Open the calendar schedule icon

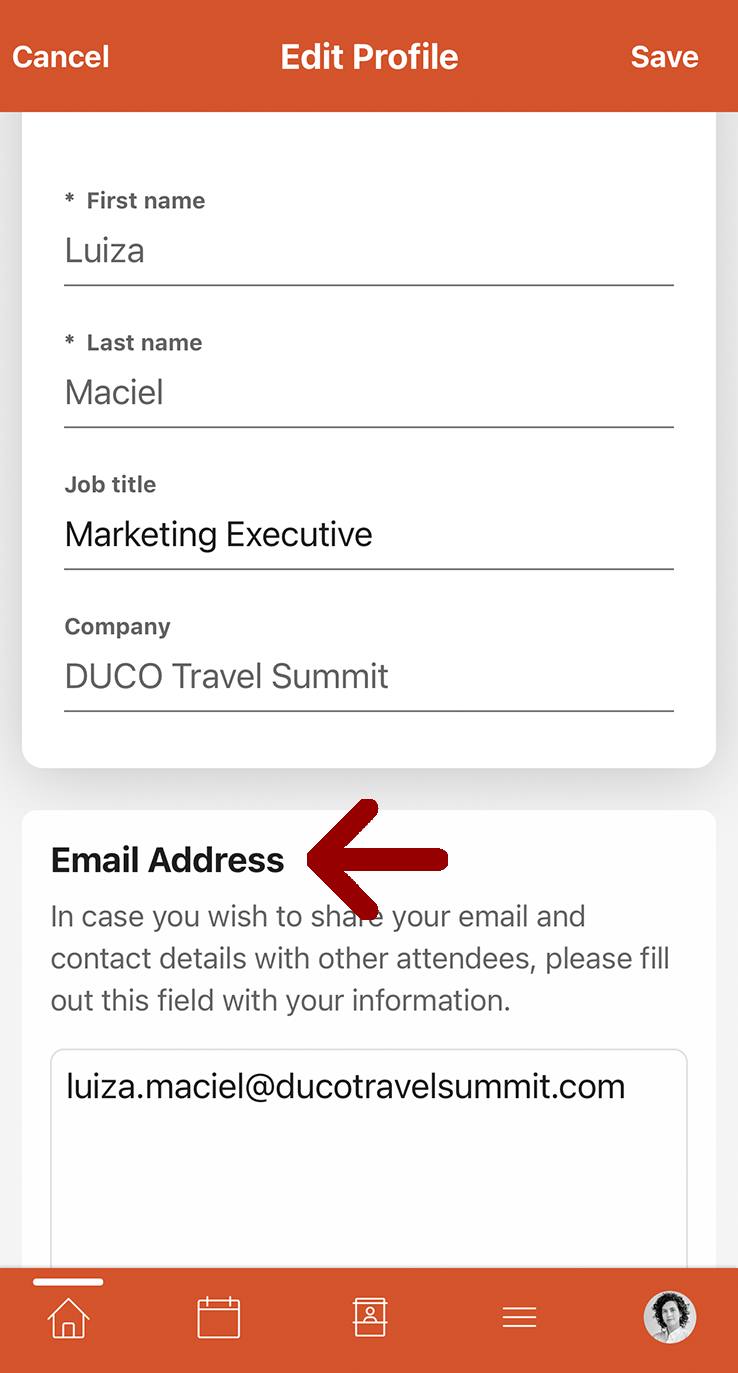(x=218, y=1317)
